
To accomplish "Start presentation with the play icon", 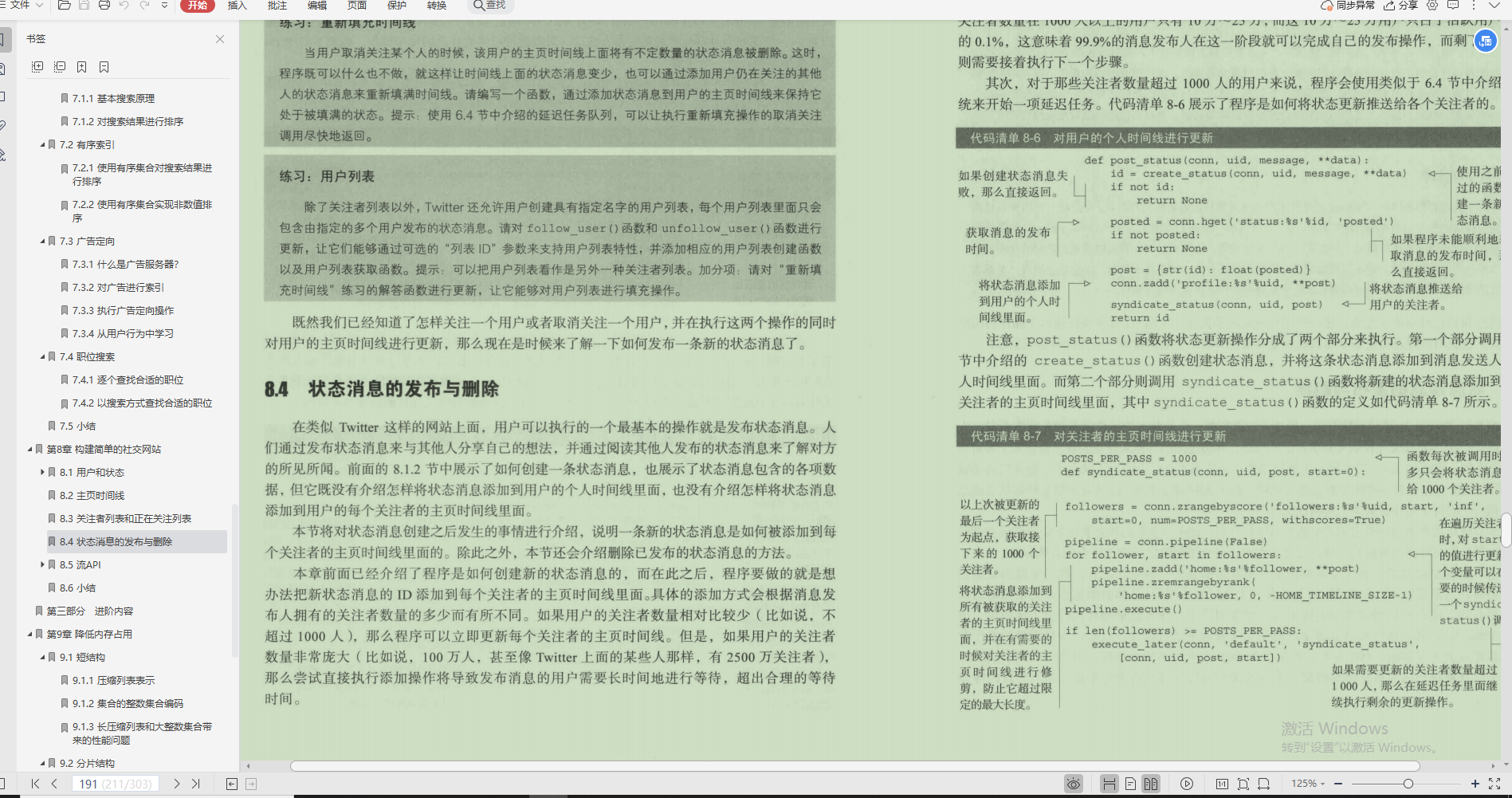I will 1187,784.
